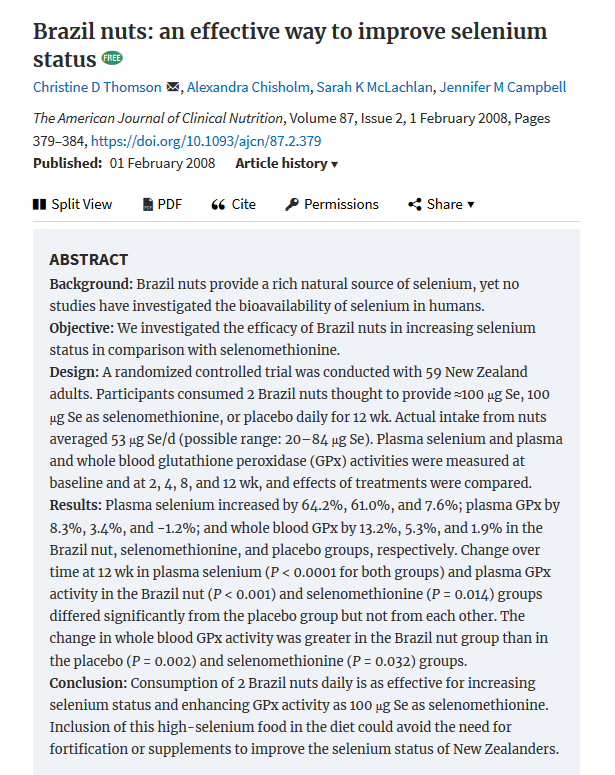The image size is (615, 775).
Task: Click the Cite quotation marks icon
Action: pos(218,204)
